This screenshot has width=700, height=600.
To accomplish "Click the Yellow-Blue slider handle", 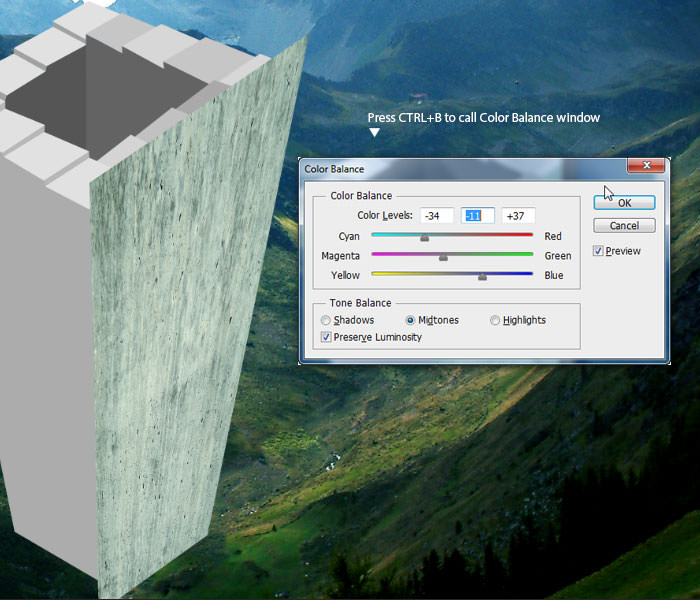I will [482, 277].
